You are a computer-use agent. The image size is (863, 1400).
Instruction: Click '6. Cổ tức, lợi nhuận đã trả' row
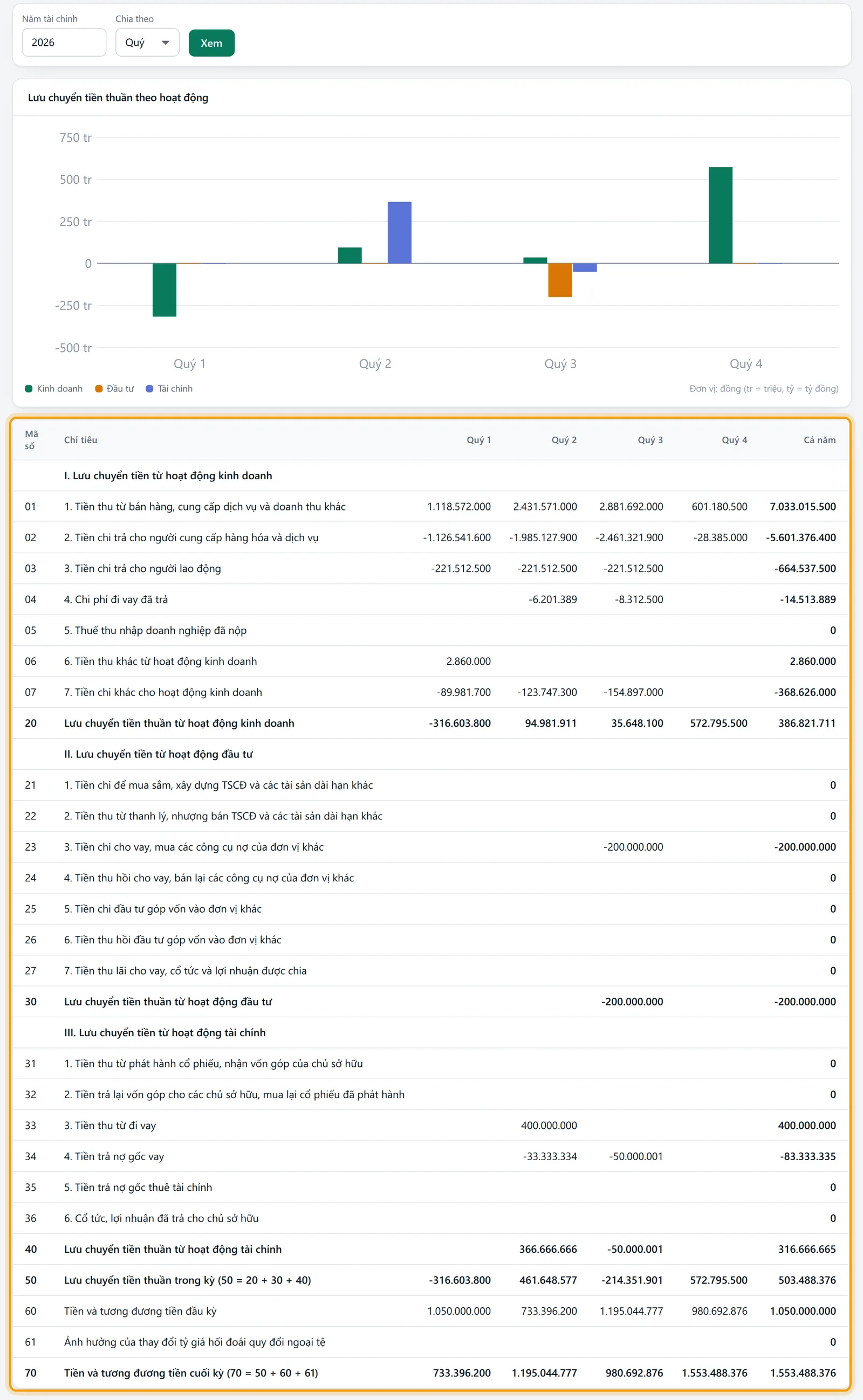tap(430, 1218)
